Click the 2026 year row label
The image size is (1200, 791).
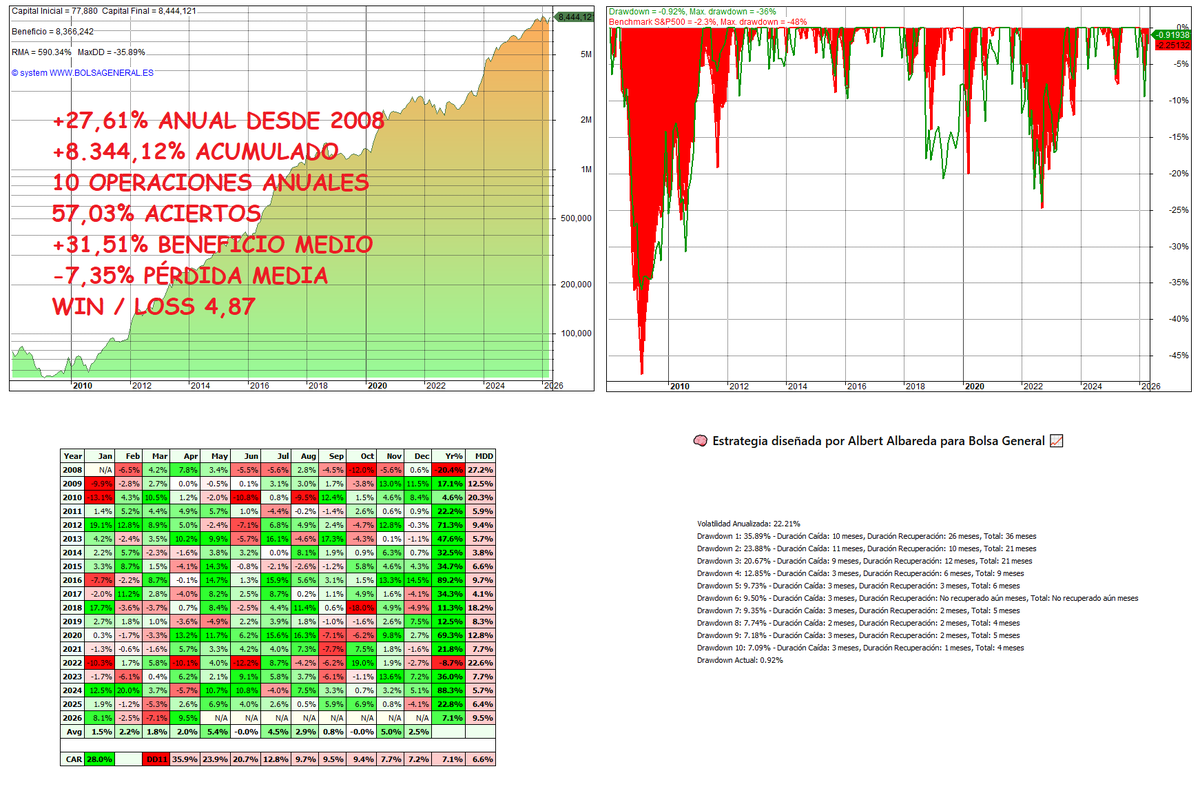(72, 718)
